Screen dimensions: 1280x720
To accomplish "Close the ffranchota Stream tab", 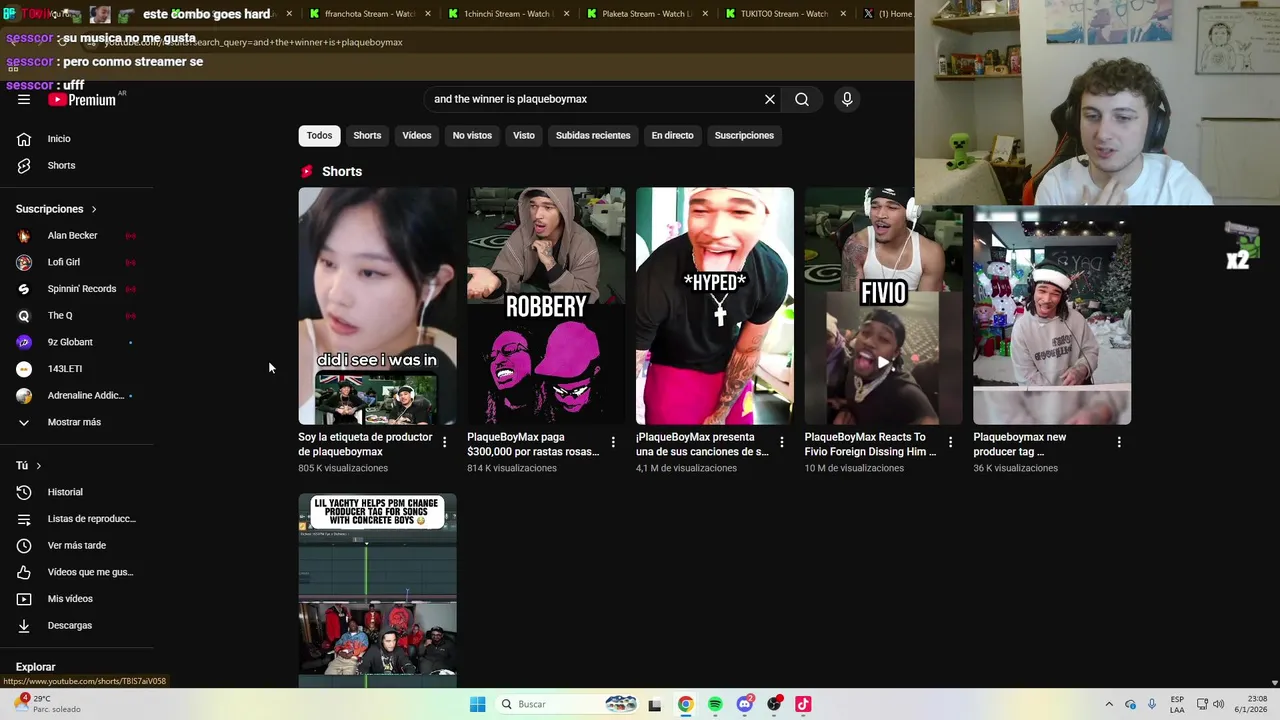I will [x=428, y=14].
